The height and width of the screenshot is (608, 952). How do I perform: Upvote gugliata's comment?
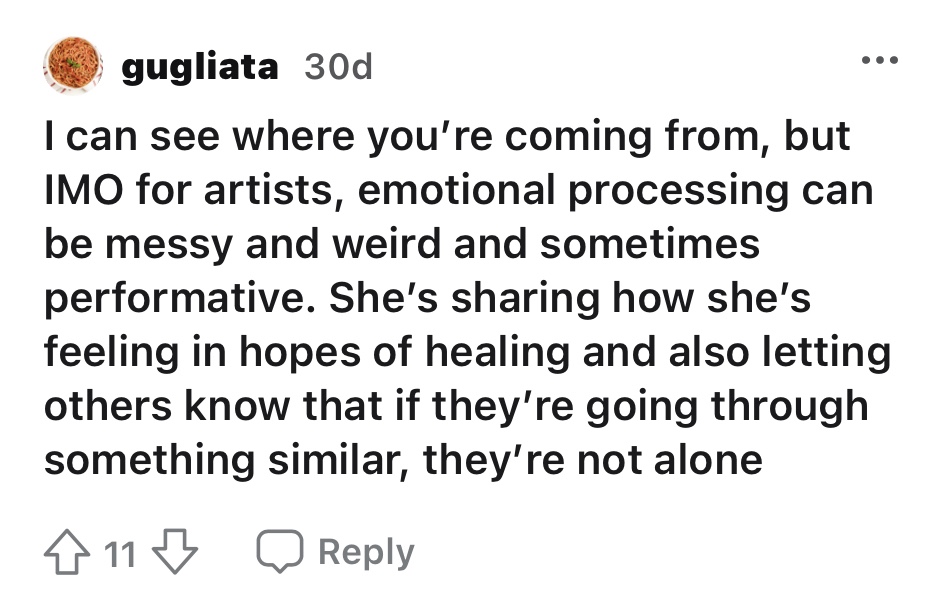(66, 552)
